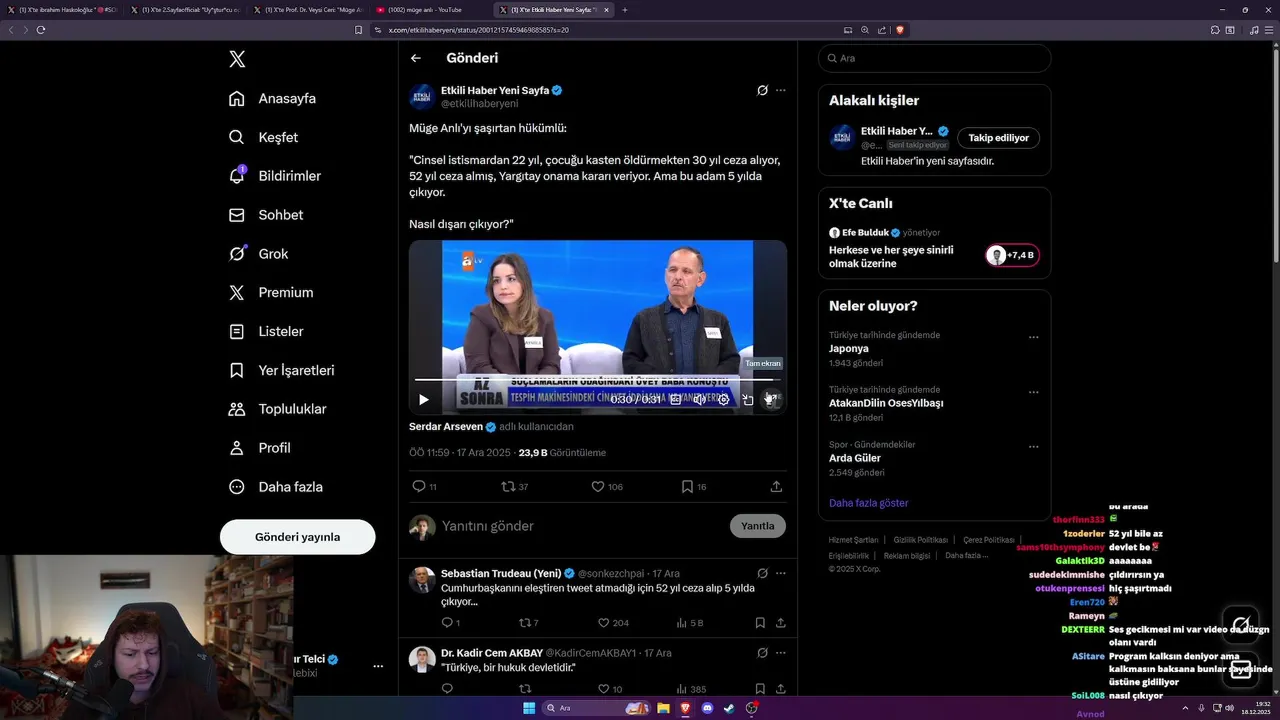Open a new browser tab
Screen dimensions: 1280x720
(x=625, y=10)
